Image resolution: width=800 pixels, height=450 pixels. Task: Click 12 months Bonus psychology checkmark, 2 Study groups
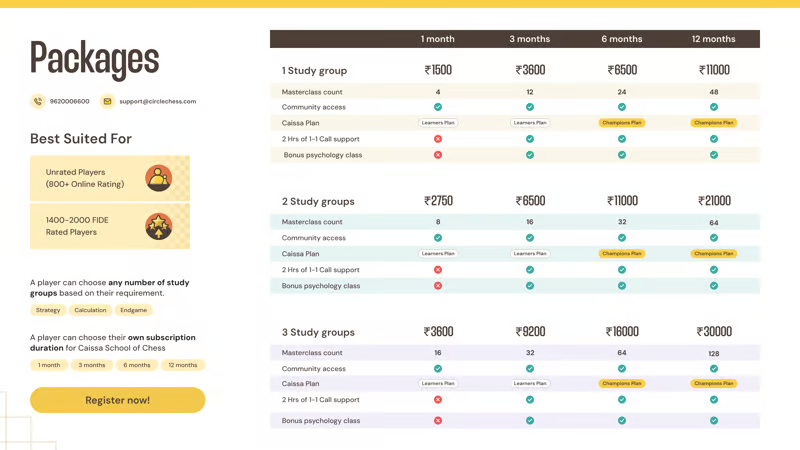coord(714,285)
